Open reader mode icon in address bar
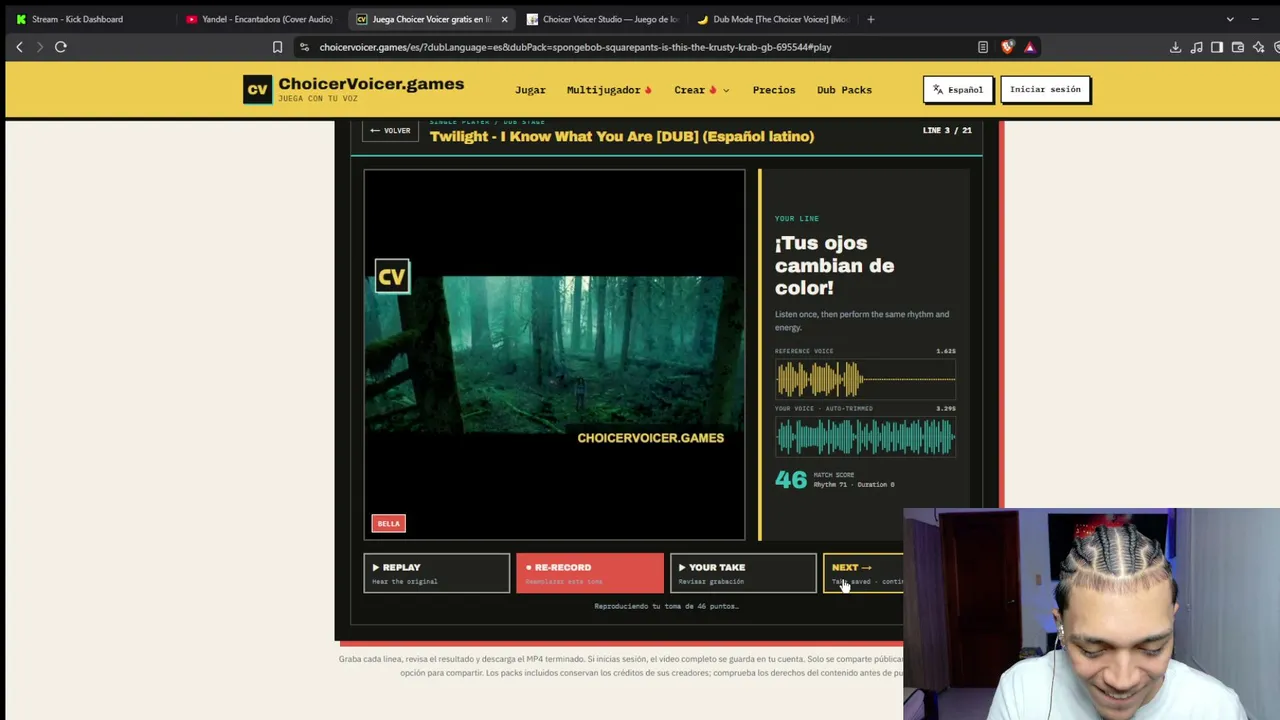 [x=983, y=47]
